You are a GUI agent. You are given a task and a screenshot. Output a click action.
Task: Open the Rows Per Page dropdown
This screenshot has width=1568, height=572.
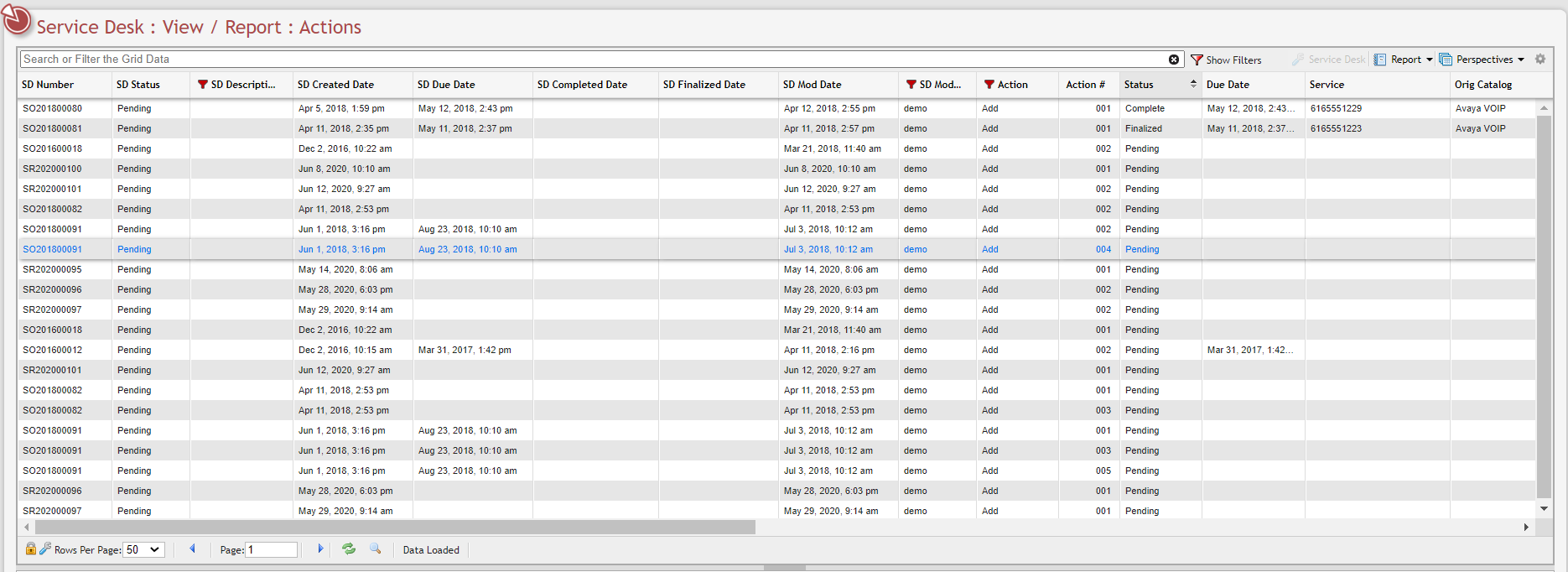pyautogui.click(x=143, y=550)
